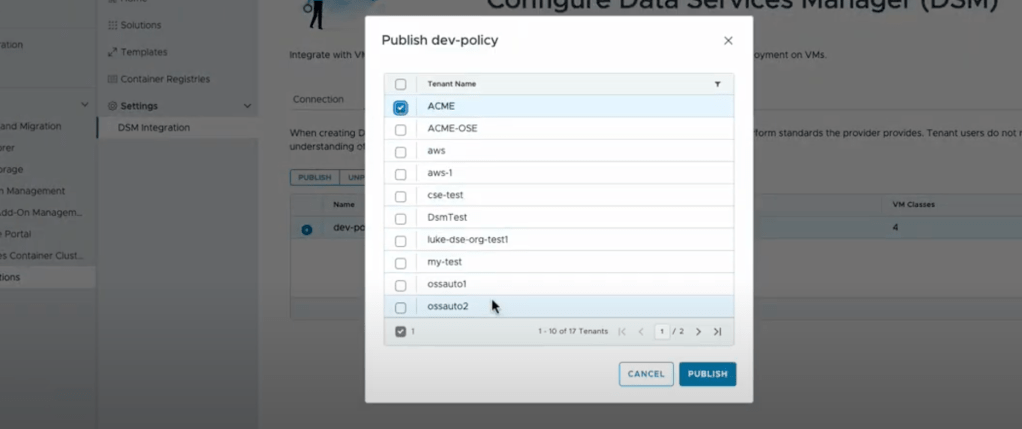The image size is (1022, 429).
Task: Toggle the select-all tenants header checkbox
Action: (x=401, y=84)
